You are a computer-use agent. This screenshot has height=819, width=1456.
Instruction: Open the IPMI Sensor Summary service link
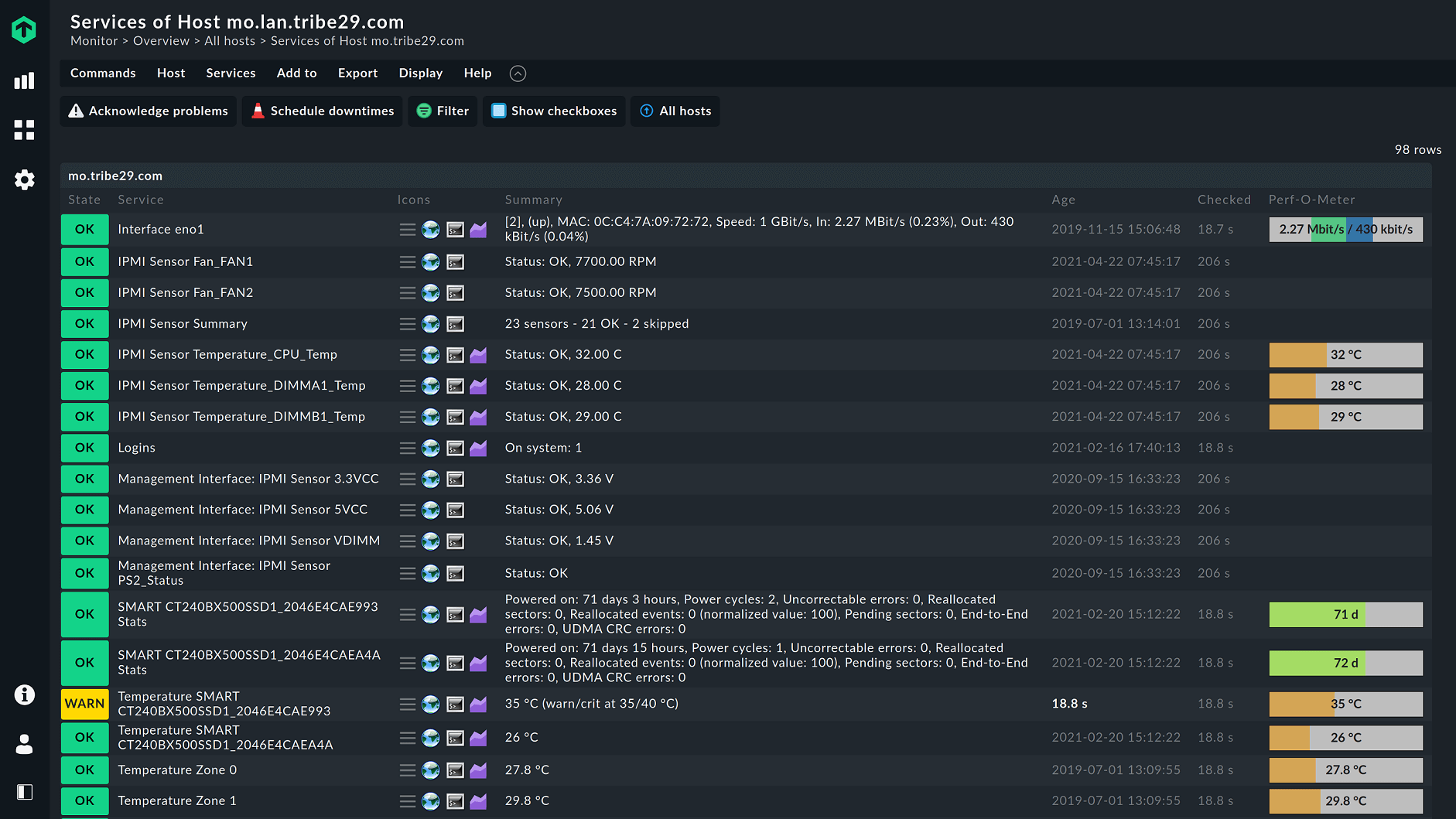[x=183, y=323]
